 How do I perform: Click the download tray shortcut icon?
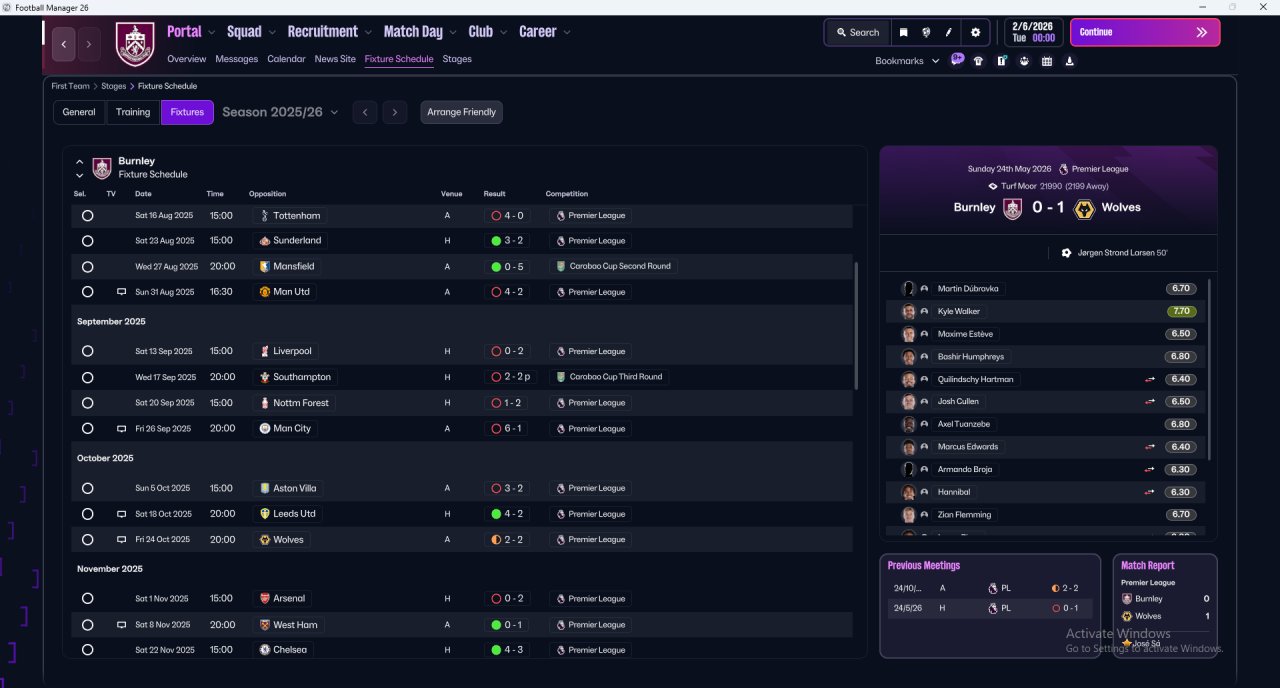click(1070, 61)
